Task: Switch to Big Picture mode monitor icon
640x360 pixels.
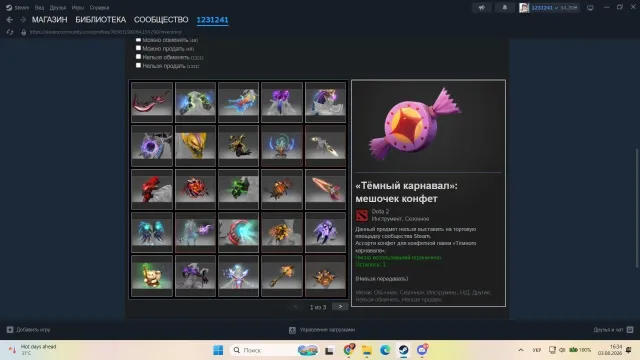Action: (590, 8)
